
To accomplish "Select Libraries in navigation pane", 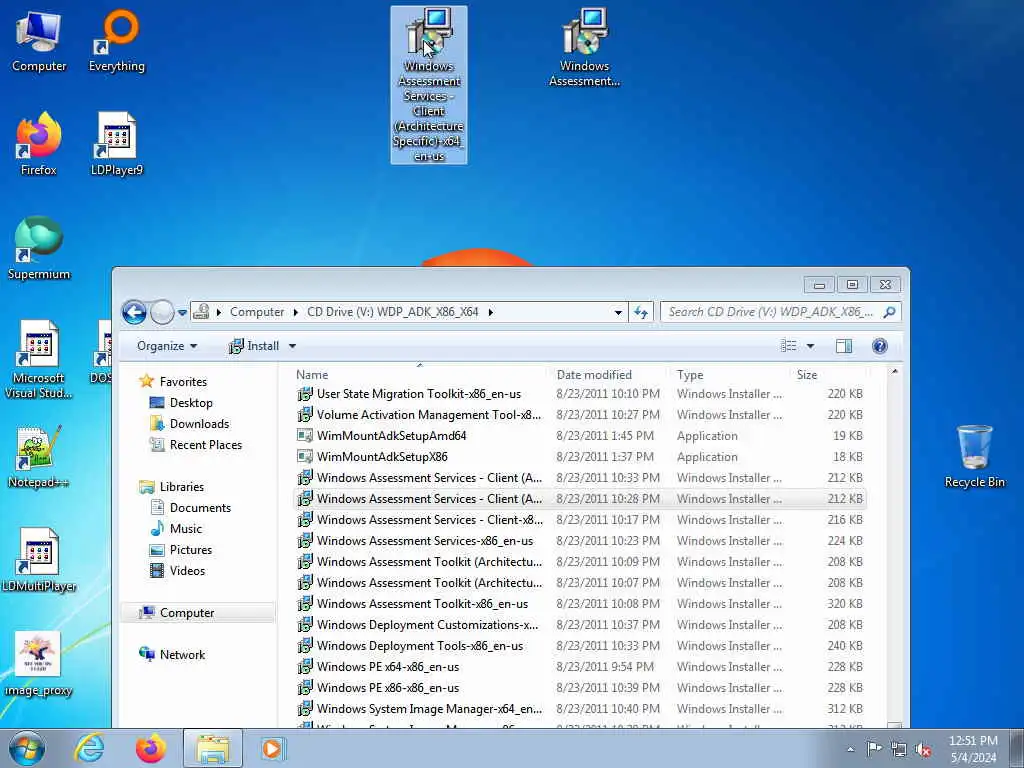I will click(x=182, y=487).
